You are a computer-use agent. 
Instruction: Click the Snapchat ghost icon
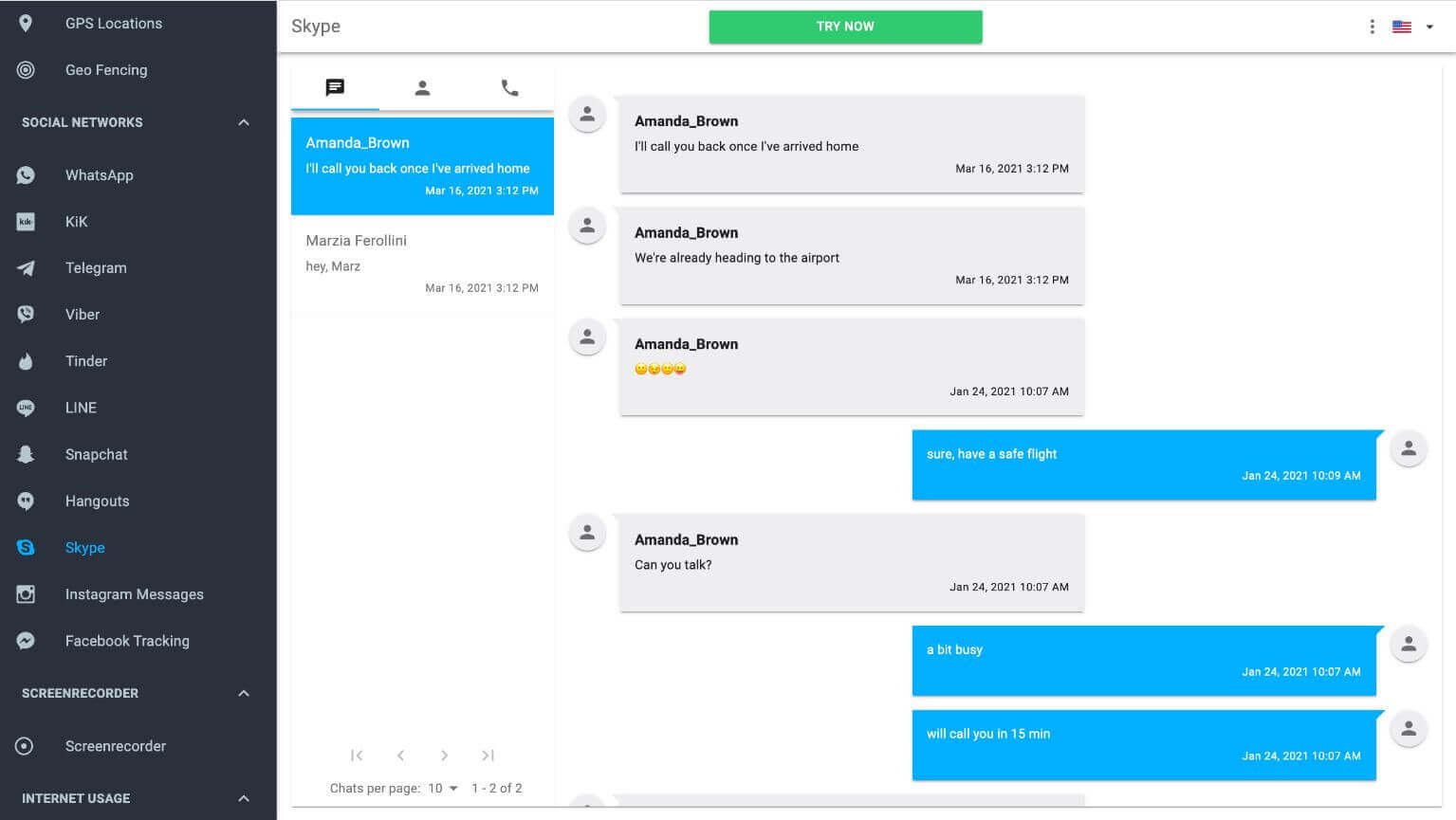coord(26,454)
